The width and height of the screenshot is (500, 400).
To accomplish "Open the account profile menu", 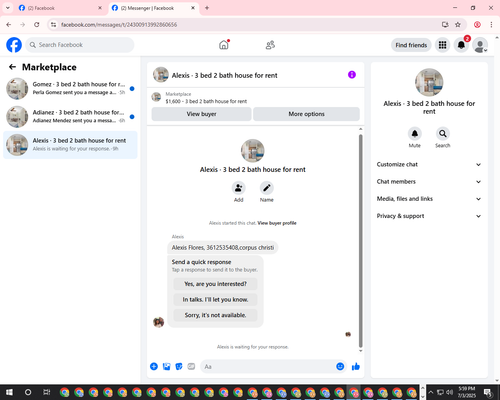I will (x=480, y=45).
